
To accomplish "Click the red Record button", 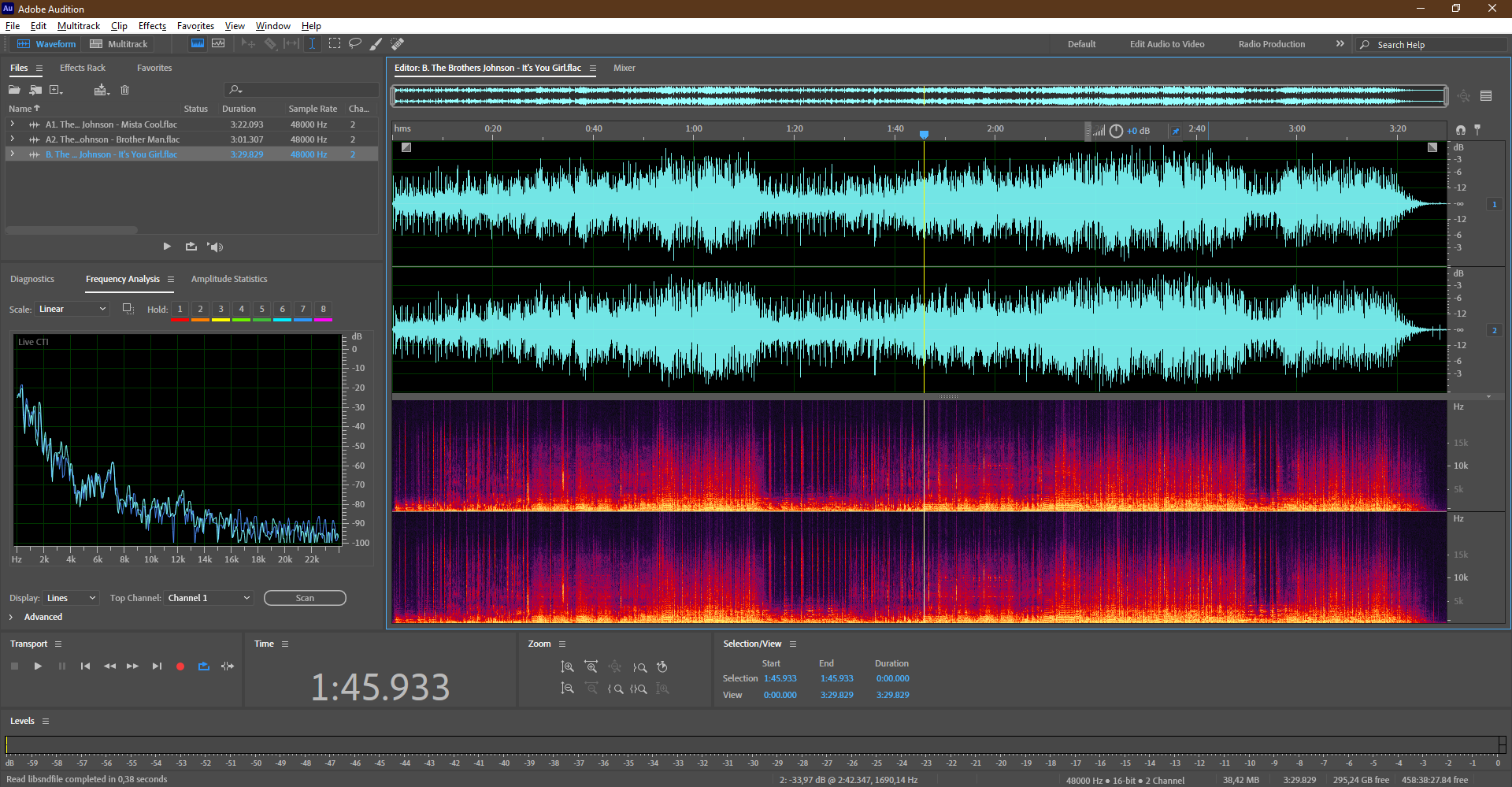I will pyautogui.click(x=180, y=666).
